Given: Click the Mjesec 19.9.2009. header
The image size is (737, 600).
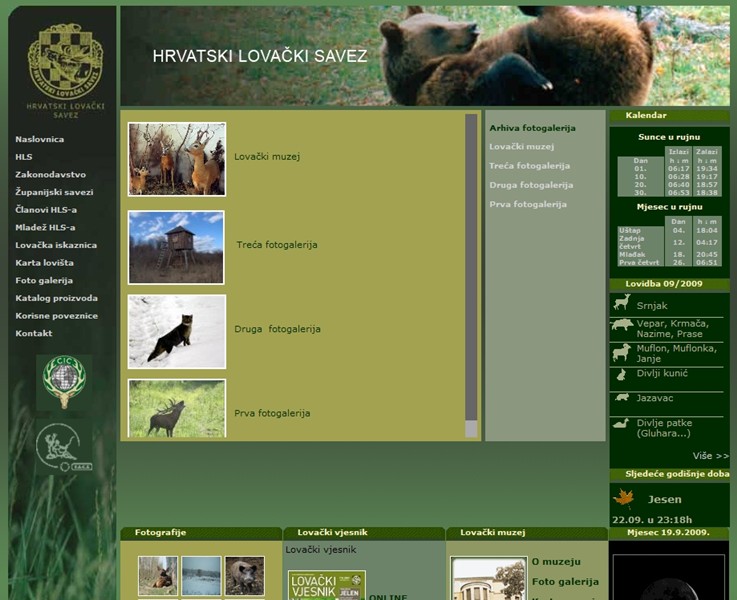Looking at the screenshot, I should 668,533.
